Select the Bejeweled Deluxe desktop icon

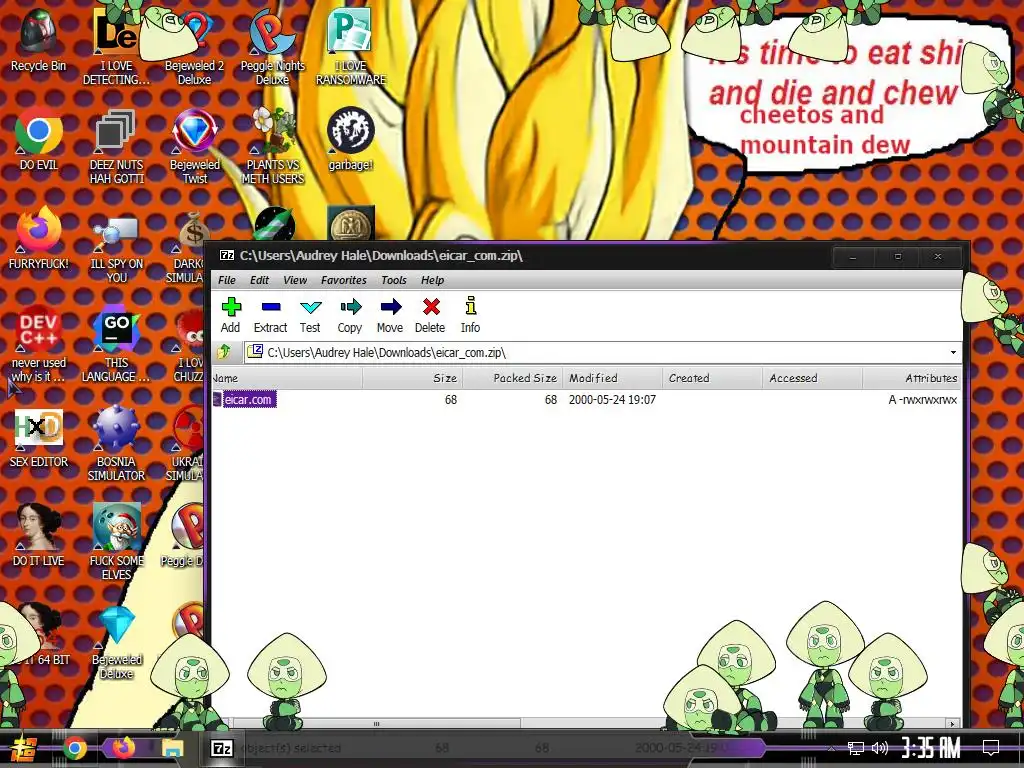116,643
